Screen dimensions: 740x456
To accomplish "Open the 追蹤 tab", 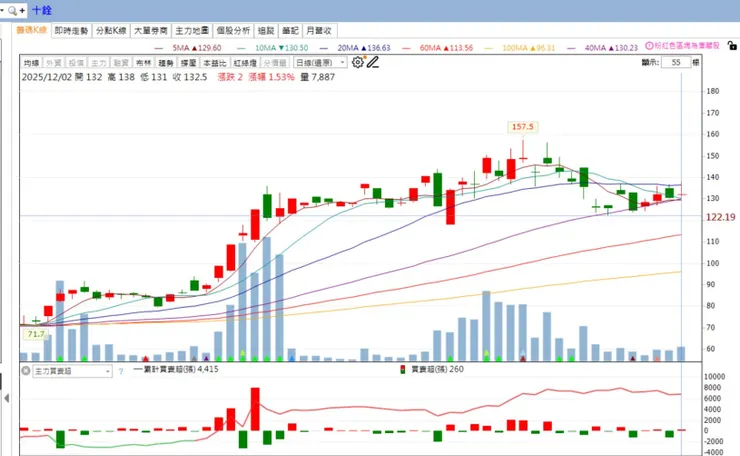I will (266, 31).
